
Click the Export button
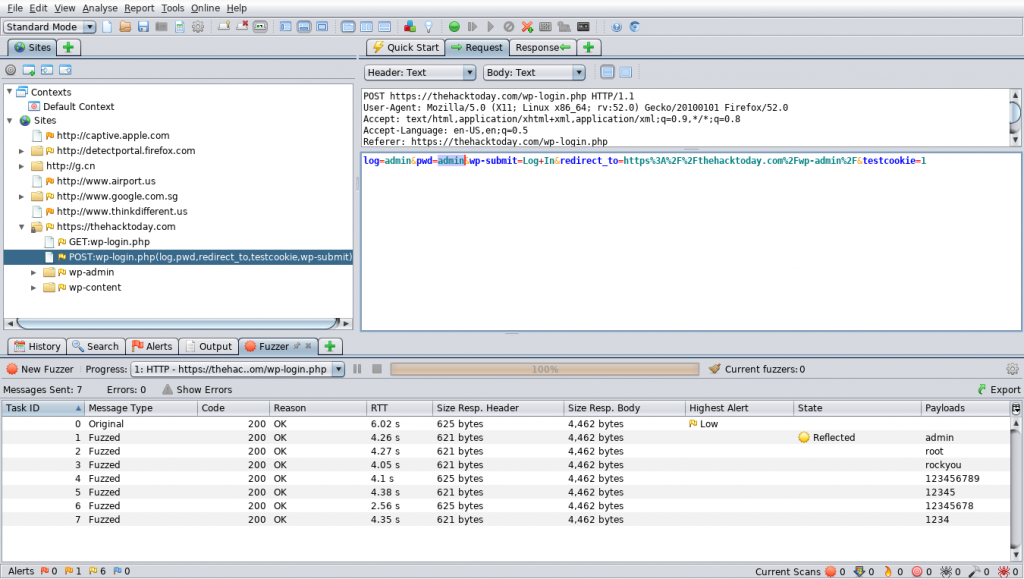[x=998, y=390]
